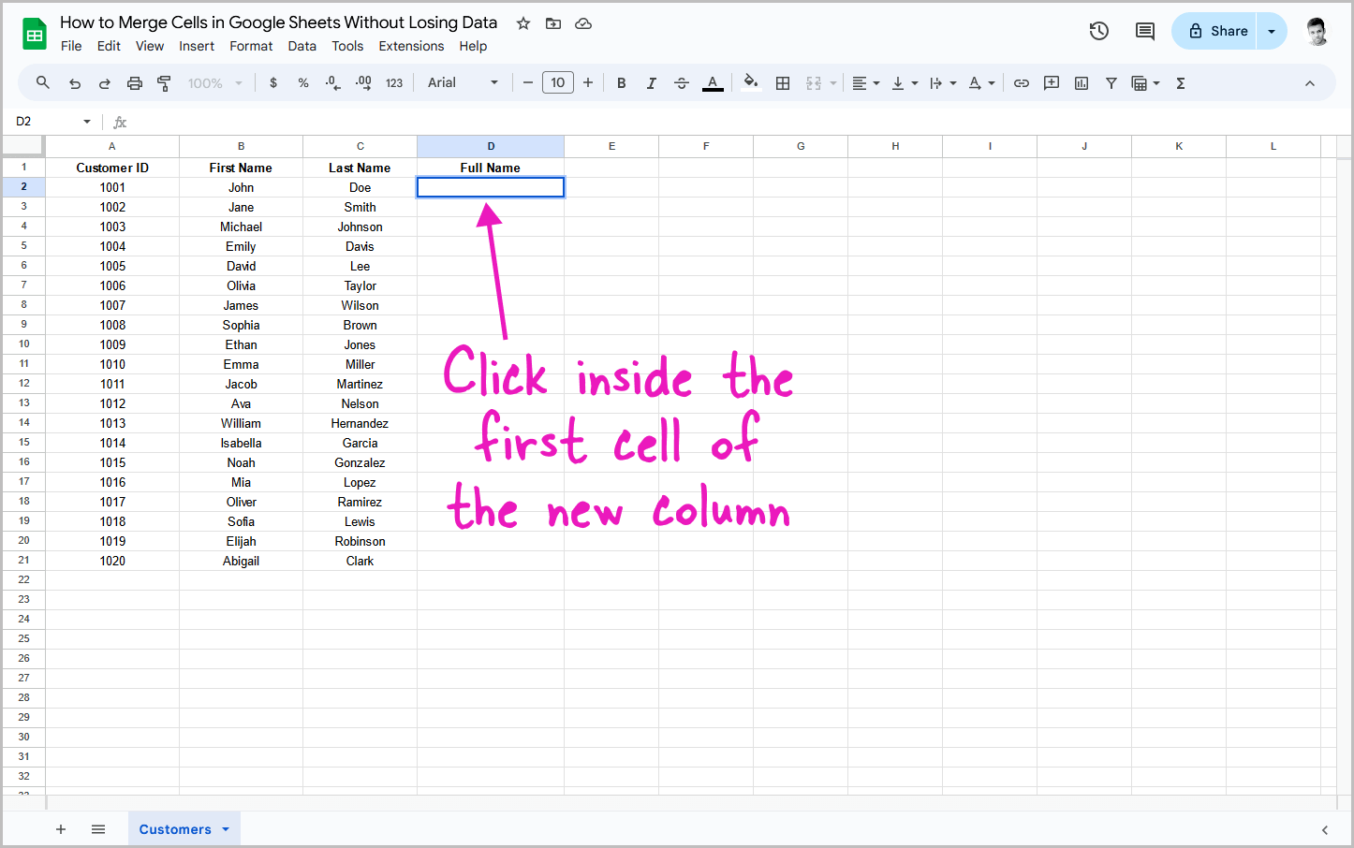Click the Print icon
The height and width of the screenshot is (848, 1354).
tap(134, 83)
